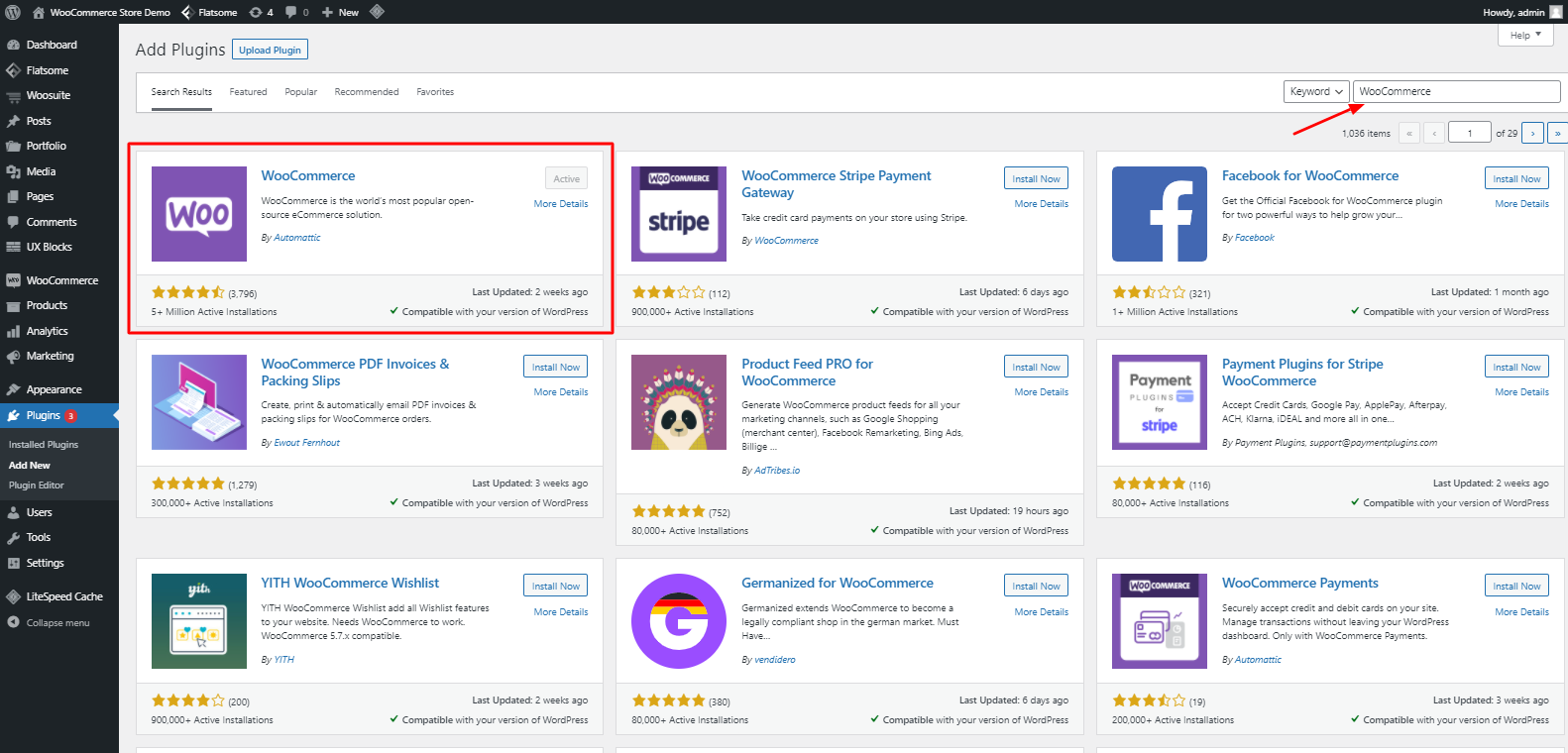Switch to the Featured tab
Viewport: 1568px width, 753px height.
(x=249, y=92)
